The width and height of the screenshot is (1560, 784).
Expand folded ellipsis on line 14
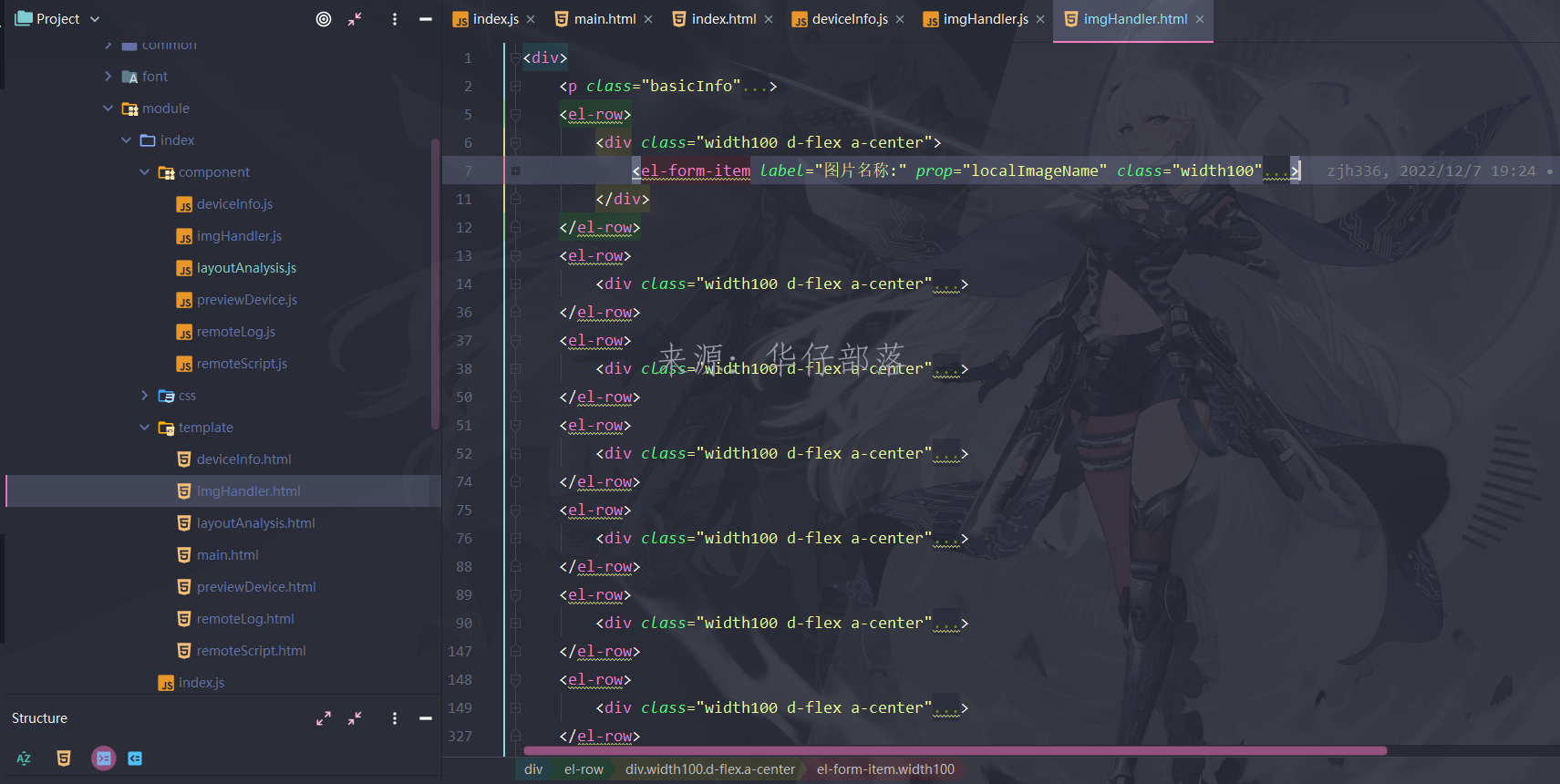[946, 284]
